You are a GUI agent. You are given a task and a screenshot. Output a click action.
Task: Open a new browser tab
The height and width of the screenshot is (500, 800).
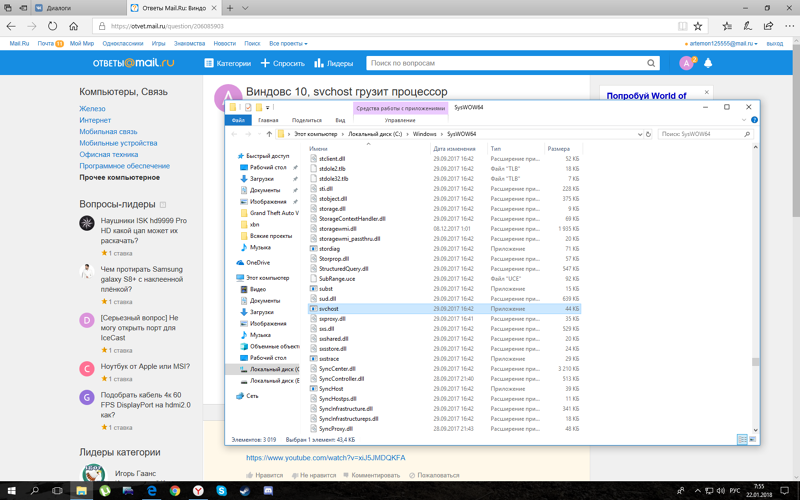230,8
